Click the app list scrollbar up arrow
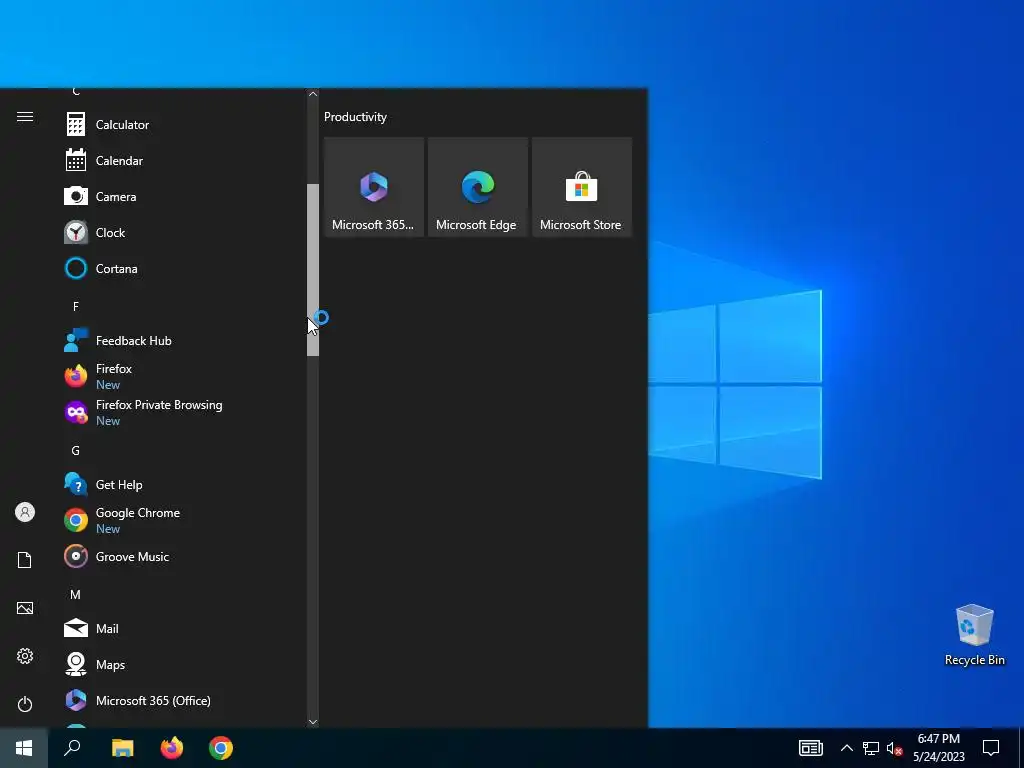This screenshot has height=768, width=1024. pyautogui.click(x=313, y=94)
